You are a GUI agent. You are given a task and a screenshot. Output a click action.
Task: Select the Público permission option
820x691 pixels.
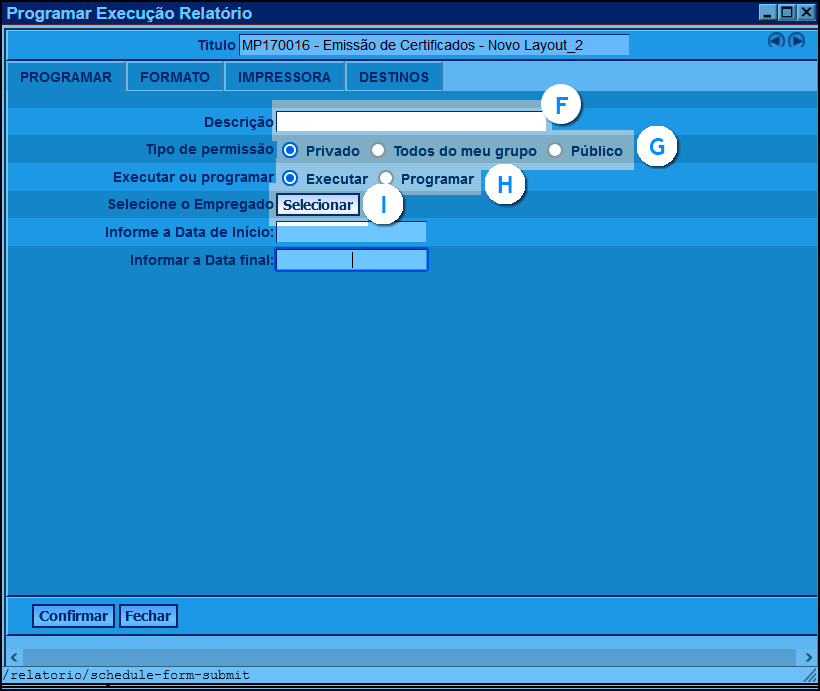click(x=555, y=151)
